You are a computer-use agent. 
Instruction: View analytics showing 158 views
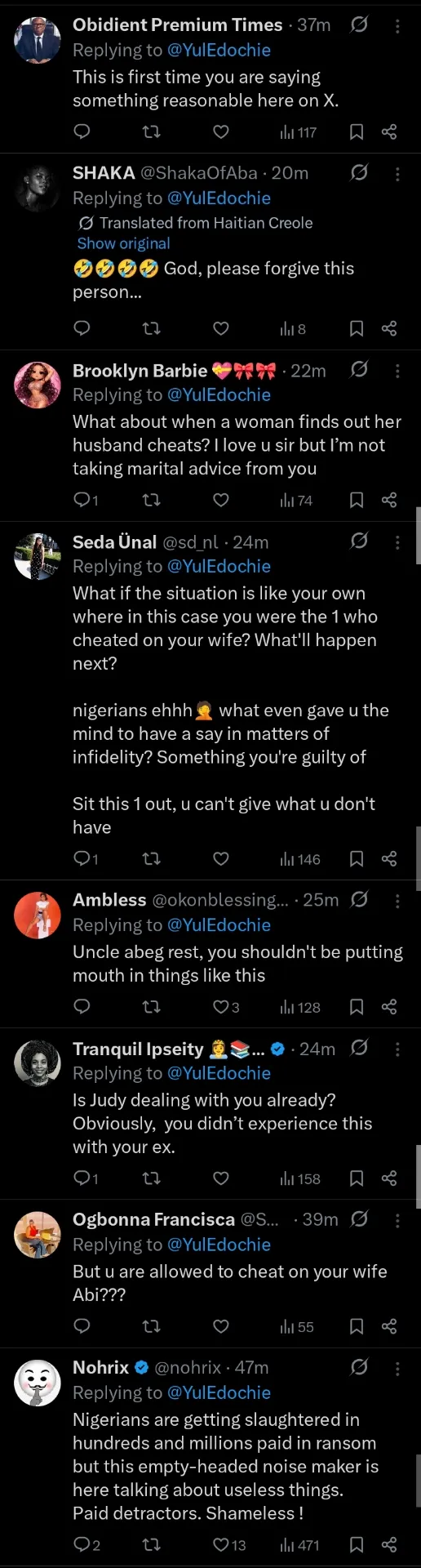click(300, 1178)
